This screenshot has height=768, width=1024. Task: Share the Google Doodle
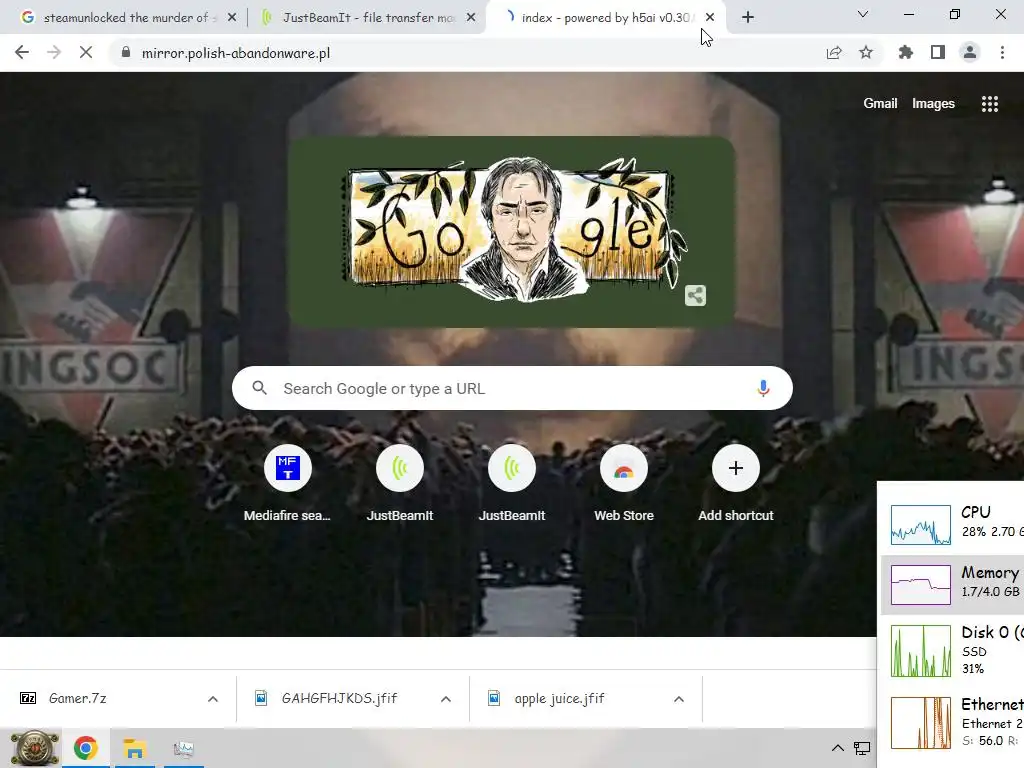point(696,295)
